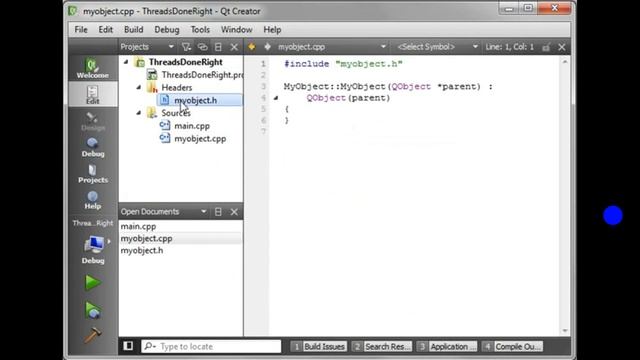640x360 pixels.
Task: Go forward in editor navigation history
Action: pos(267,47)
